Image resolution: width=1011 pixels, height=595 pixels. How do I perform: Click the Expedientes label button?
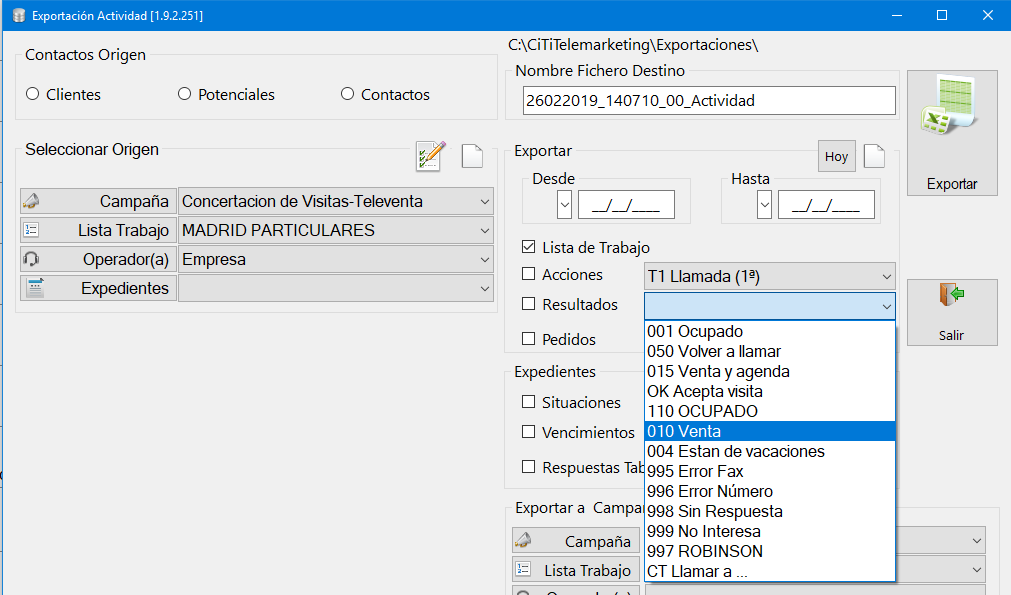tap(98, 288)
